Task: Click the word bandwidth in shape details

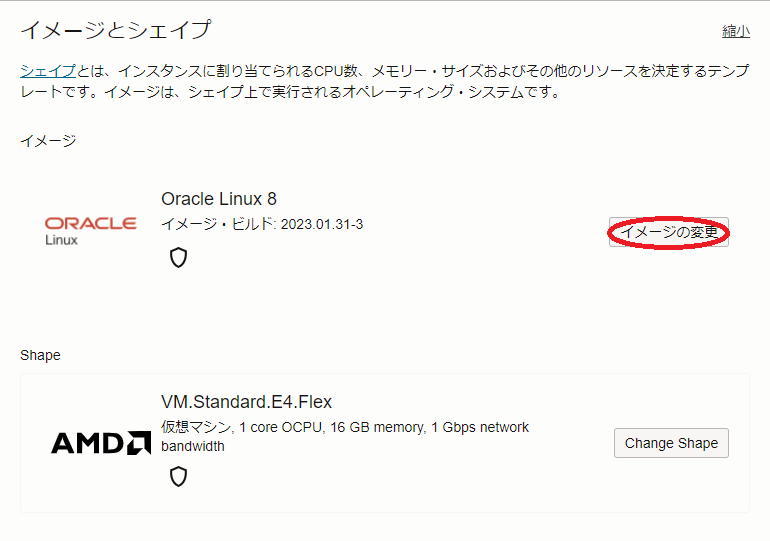Action: 193,446
